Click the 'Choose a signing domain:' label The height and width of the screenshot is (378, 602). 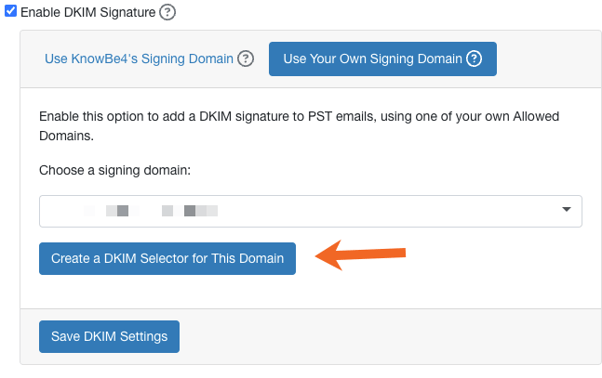tap(115, 170)
